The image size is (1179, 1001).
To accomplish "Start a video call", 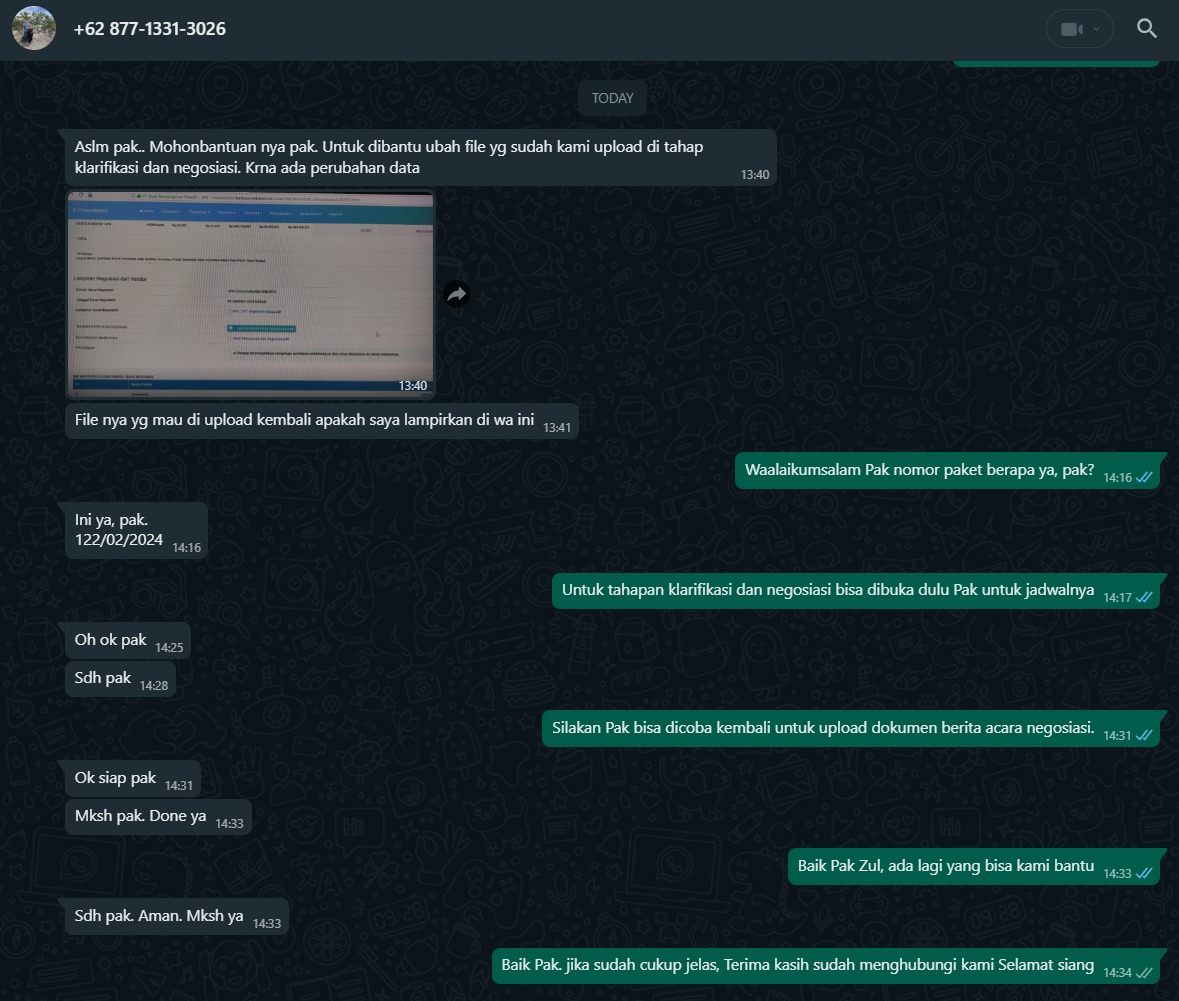I will tap(1070, 29).
